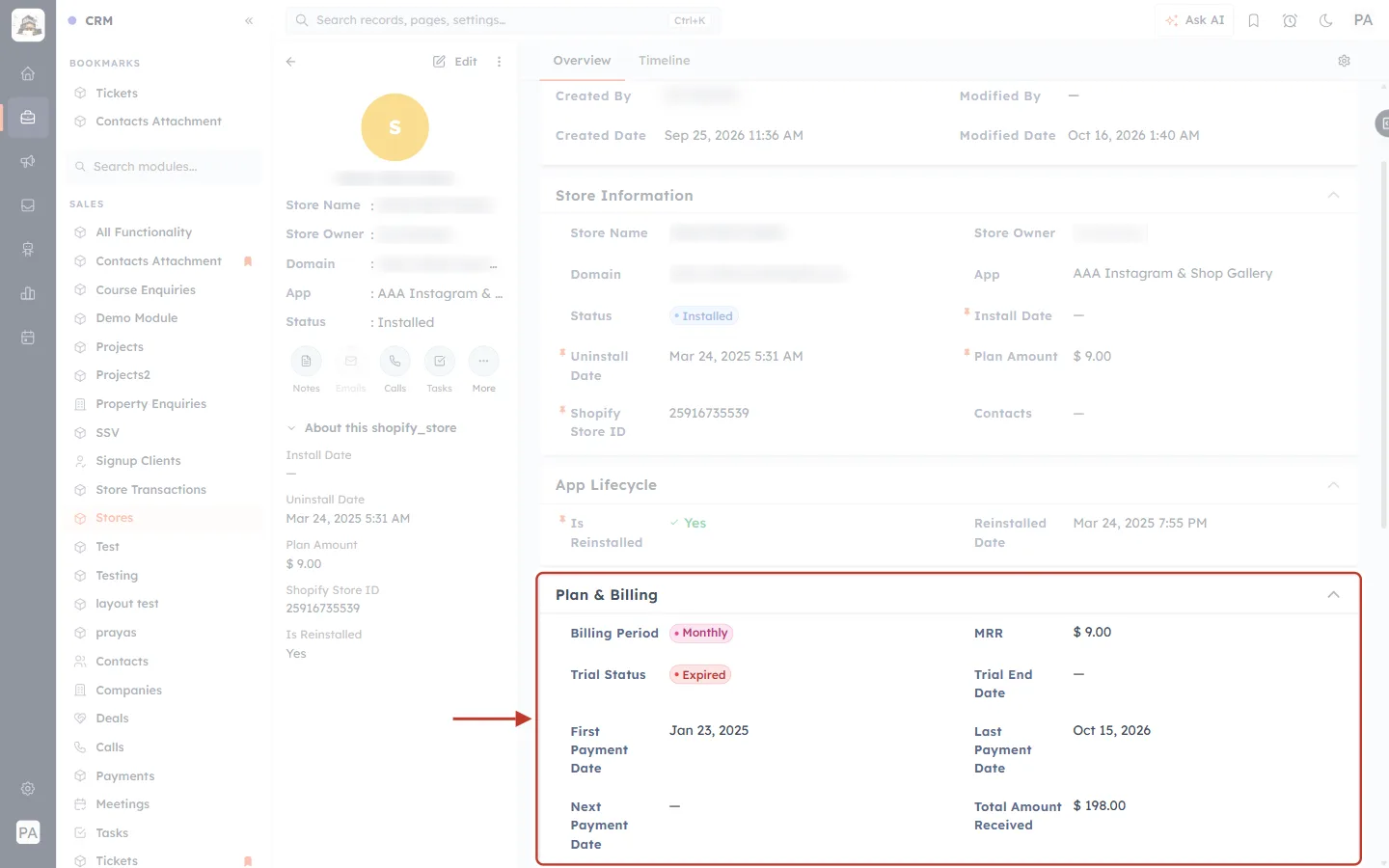The width and height of the screenshot is (1389, 868).
Task: Open All Functionality module
Action: pos(143,232)
